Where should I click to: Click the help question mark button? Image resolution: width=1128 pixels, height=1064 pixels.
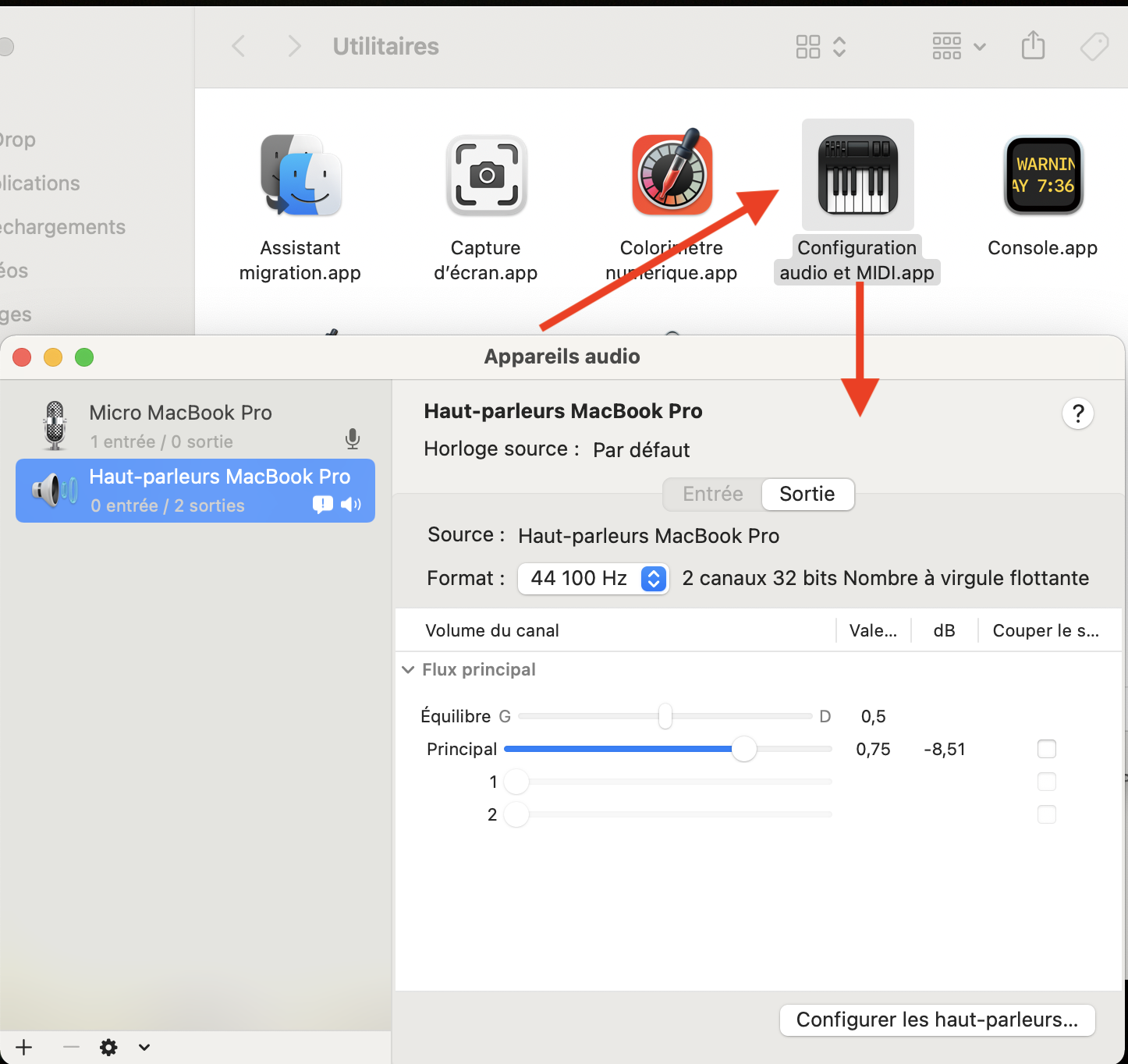click(x=1077, y=413)
